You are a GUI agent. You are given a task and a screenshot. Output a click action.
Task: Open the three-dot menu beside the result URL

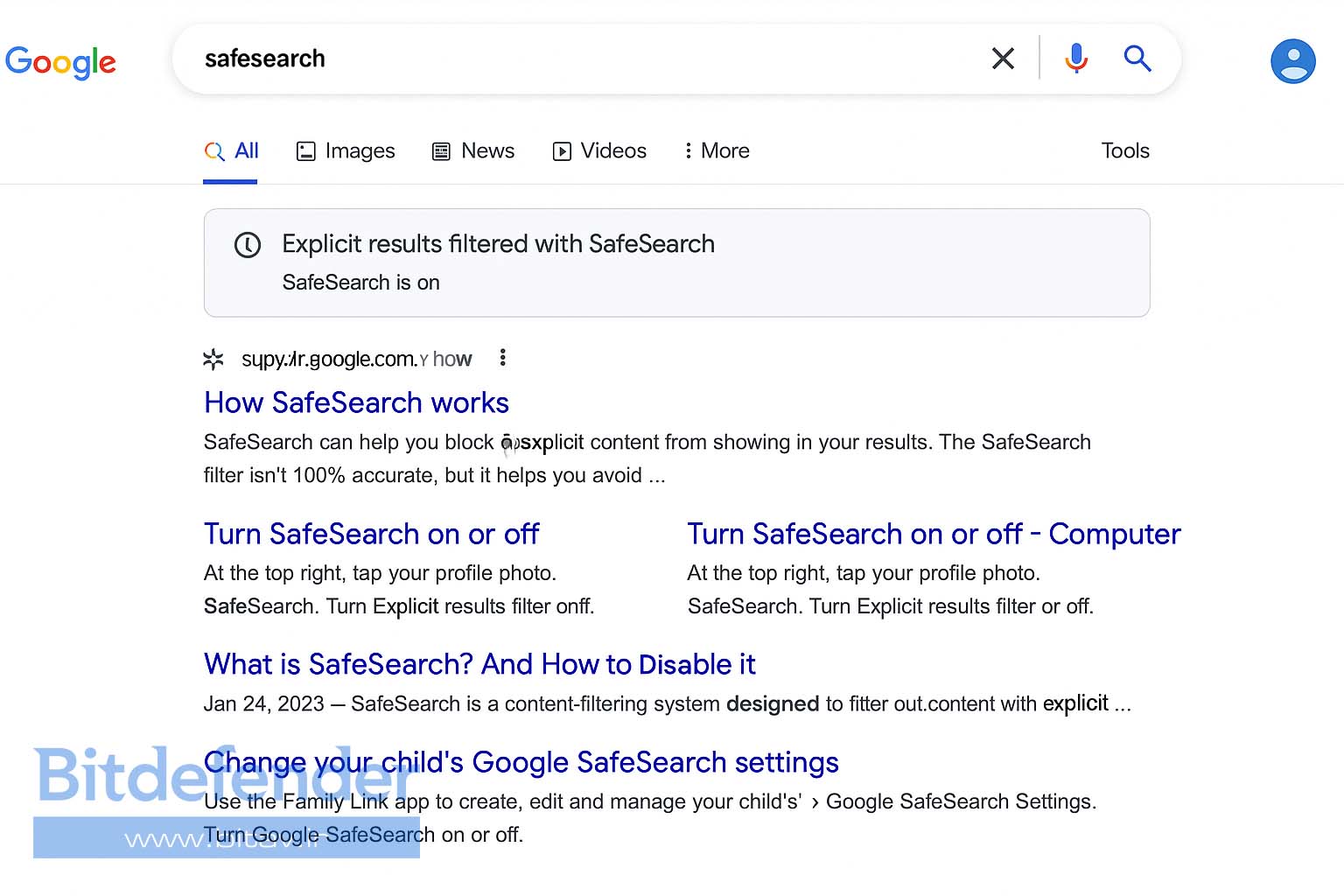click(502, 357)
